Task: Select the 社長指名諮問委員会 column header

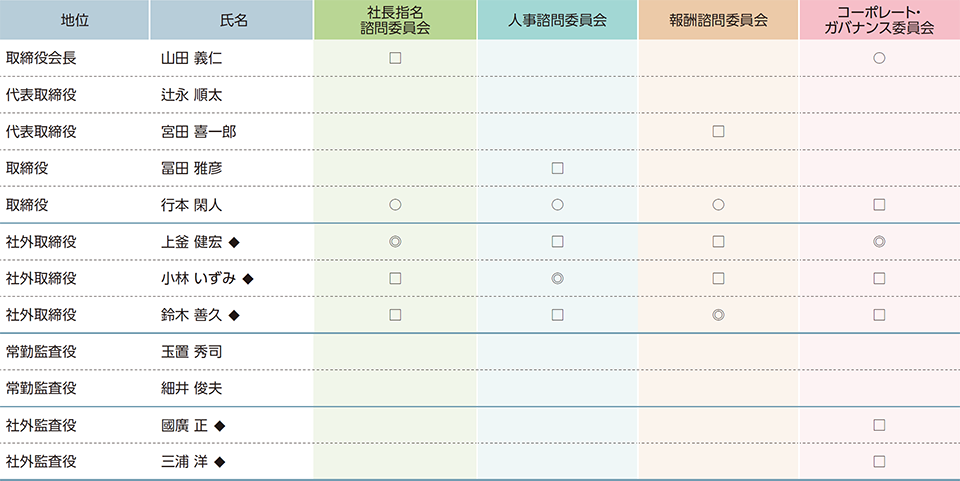Action: click(395, 20)
